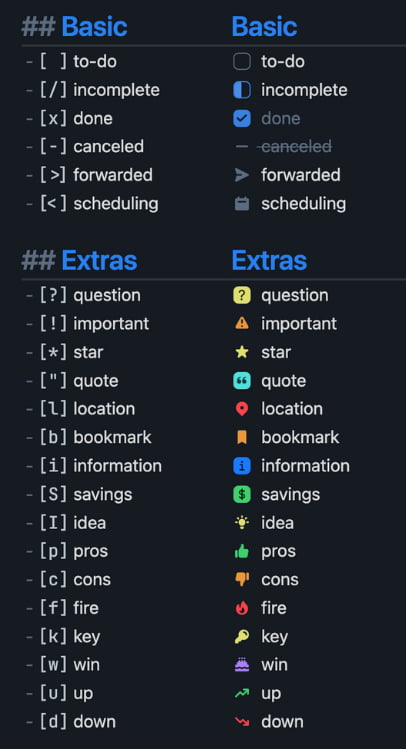Click the rendered Extras heading
Screen dimensions: 406x749
(269, 261)
